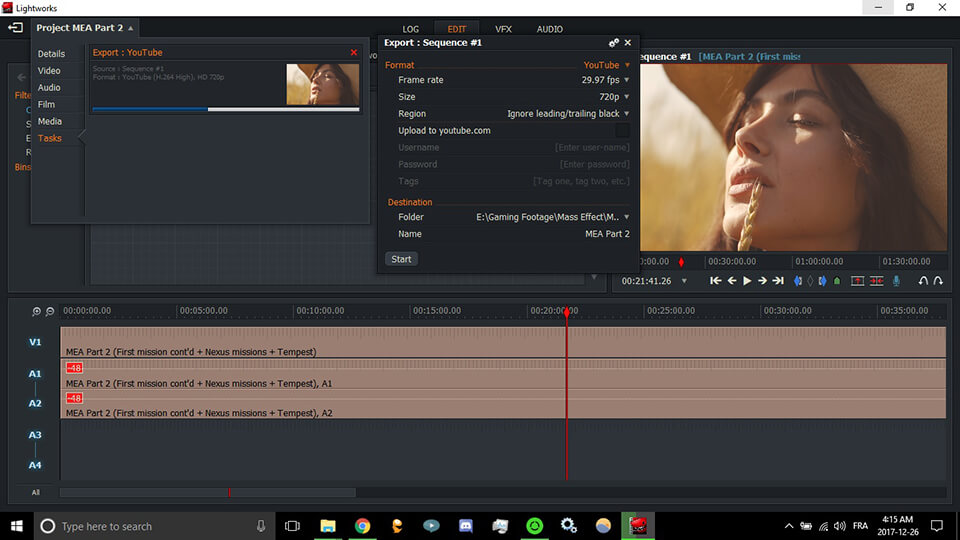This screenshot has height=540, width=960.
Task: Expand the Project MEA Part 2 menu
Action: (84, 28)
